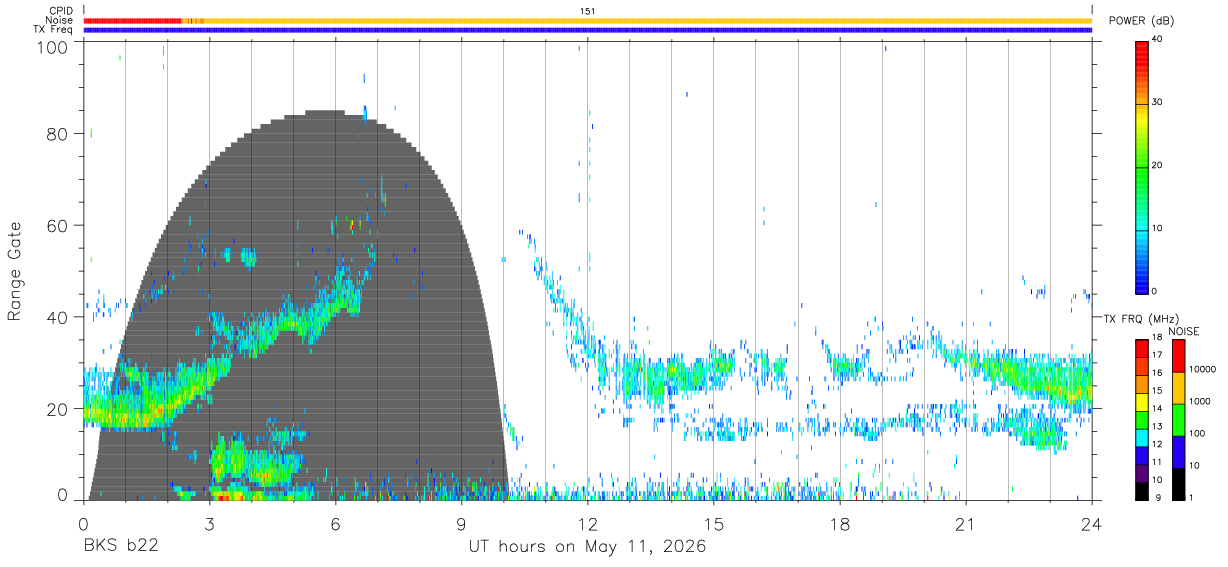Click the 13 label on the TX frequency legend
The image size is (1228, 567).
tap(1157, 427)
